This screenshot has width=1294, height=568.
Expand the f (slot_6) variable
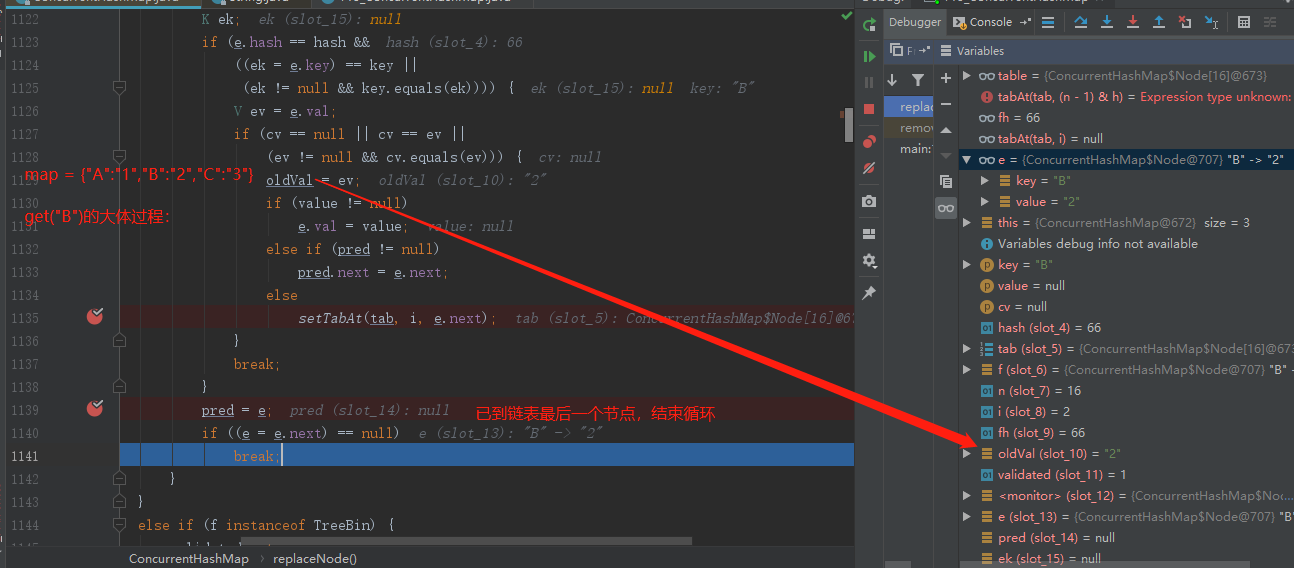click(967, 370)
